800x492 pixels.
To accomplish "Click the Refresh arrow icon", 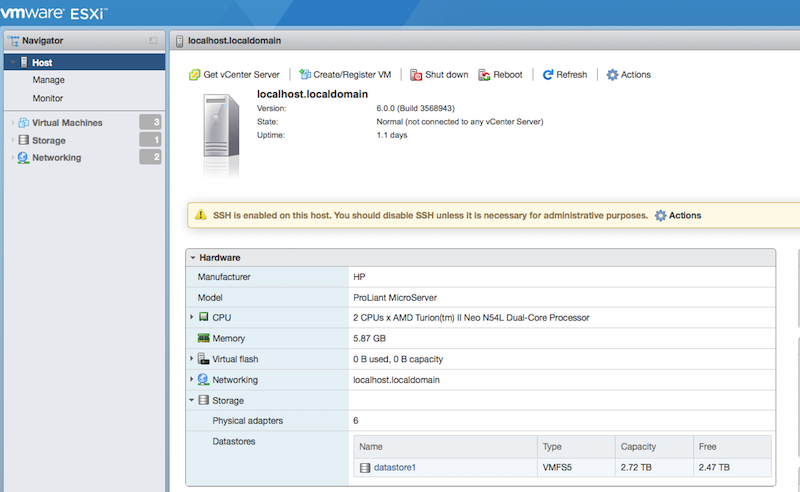I will (x=547, y=75).
